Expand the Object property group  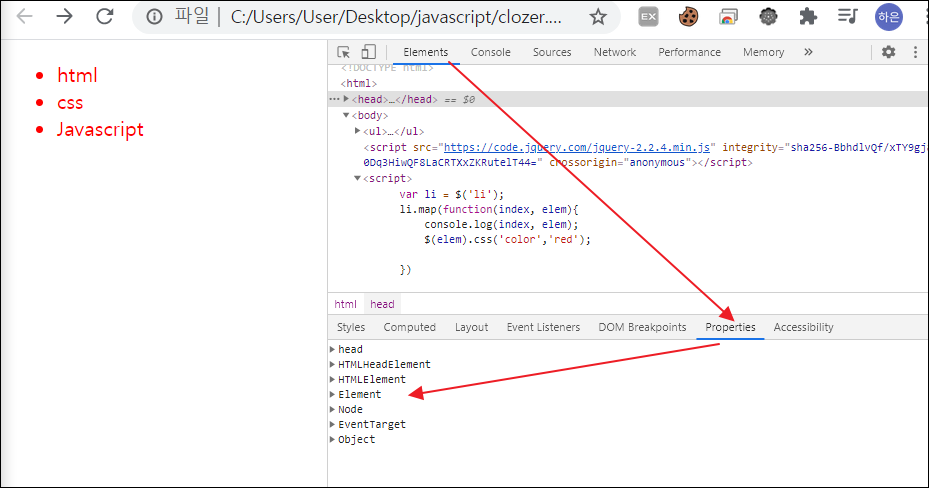[333, 439]
